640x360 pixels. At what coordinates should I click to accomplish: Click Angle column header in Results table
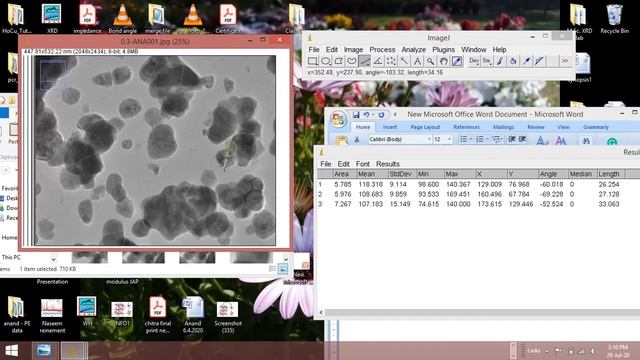553,174
